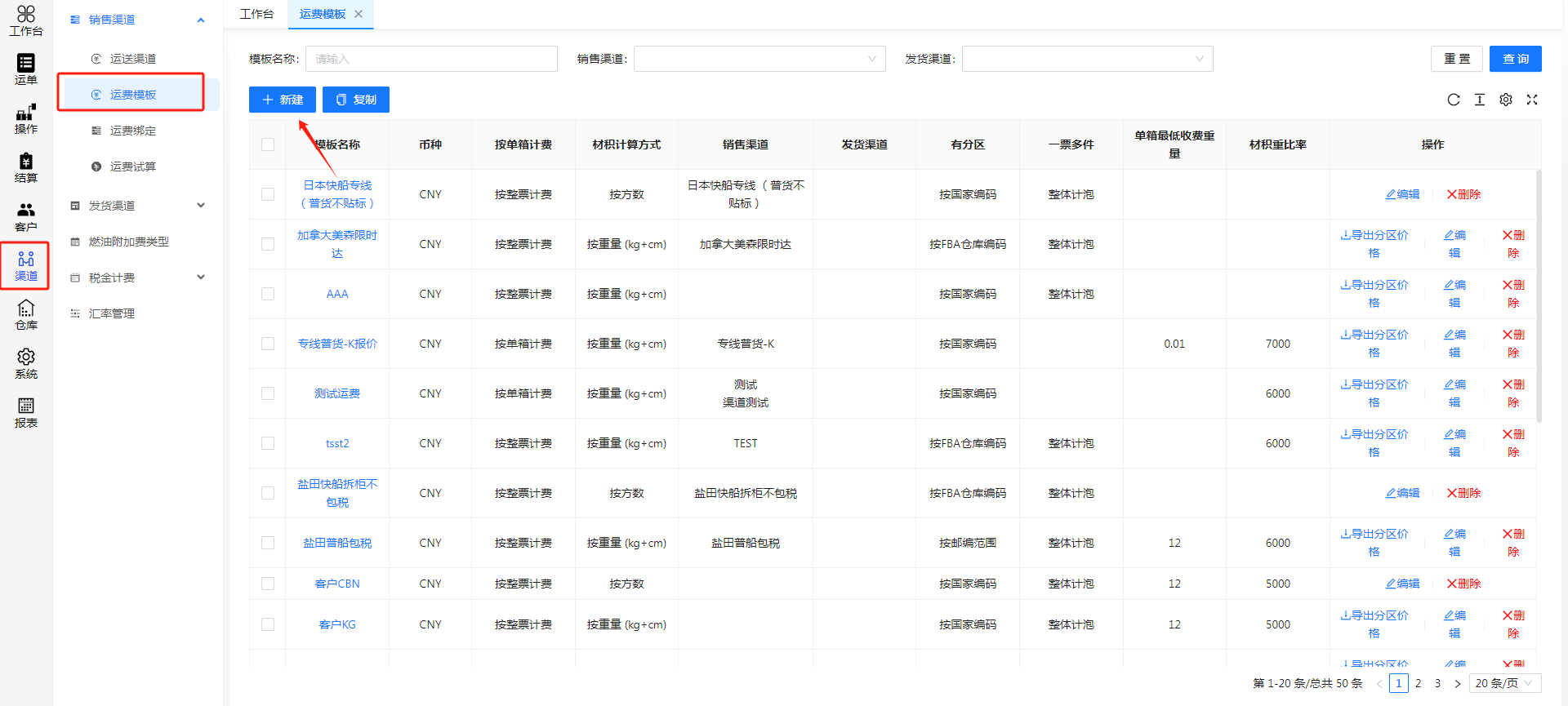Click the 重置 reset button

pos(1457,59)
